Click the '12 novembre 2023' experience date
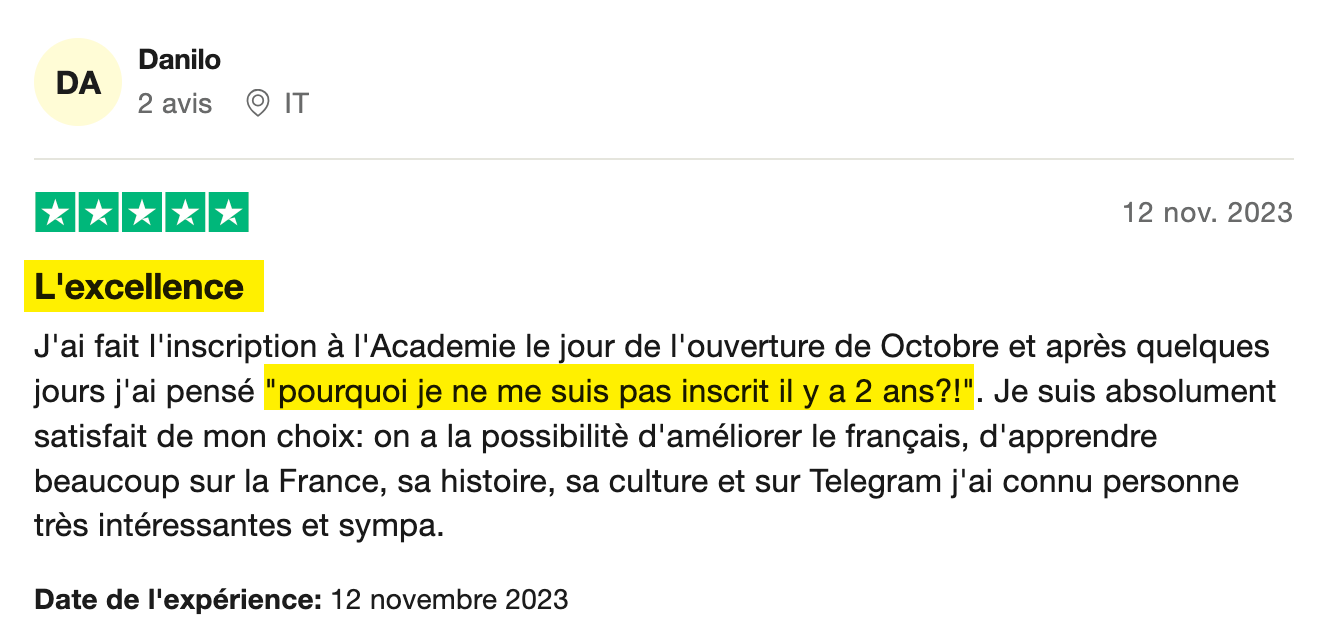The height and width of the screenshot is (632, 1320). 449,600
